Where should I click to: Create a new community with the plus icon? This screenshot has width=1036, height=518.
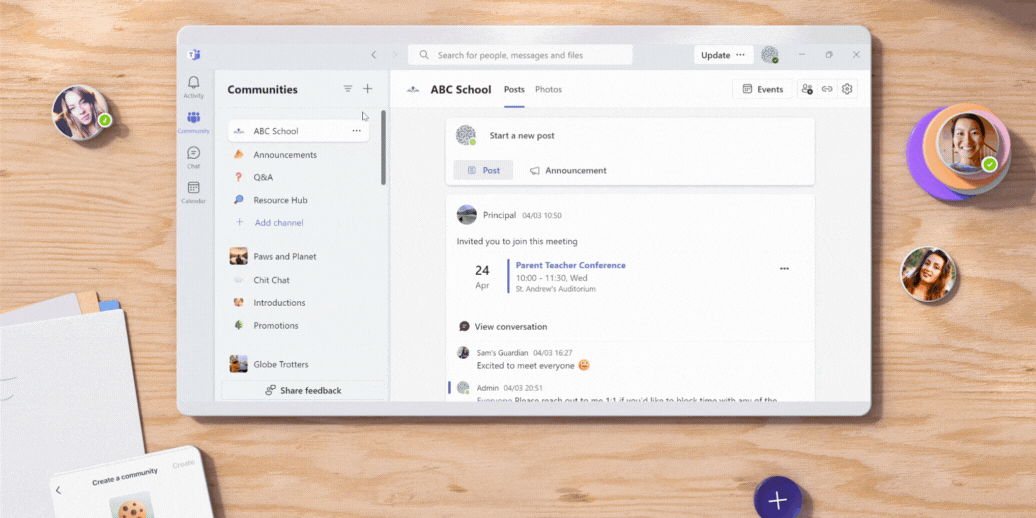368,89
